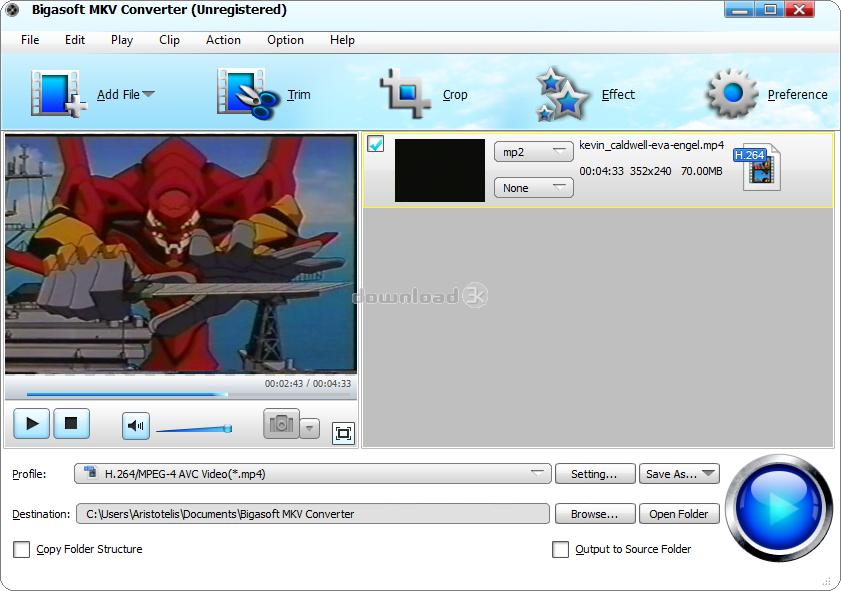841x591 pixels.
Task: Click the Setting... button
Action: coord(595,474)
